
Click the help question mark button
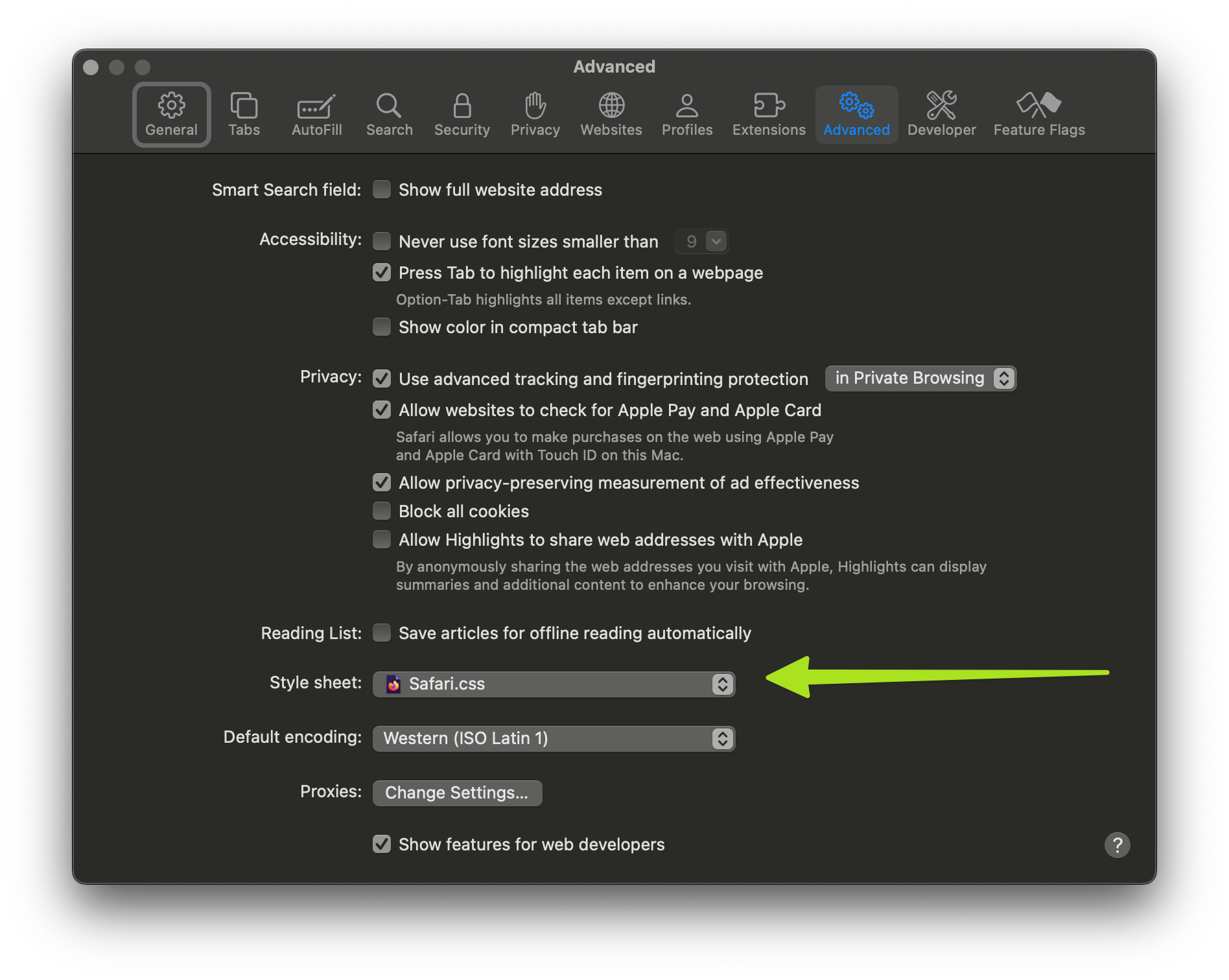pos(1117,845)
